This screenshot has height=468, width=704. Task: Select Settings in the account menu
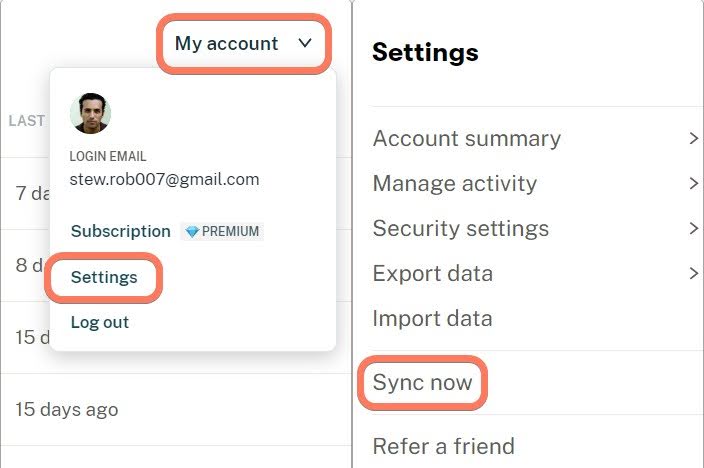click(x=104, y=277)
